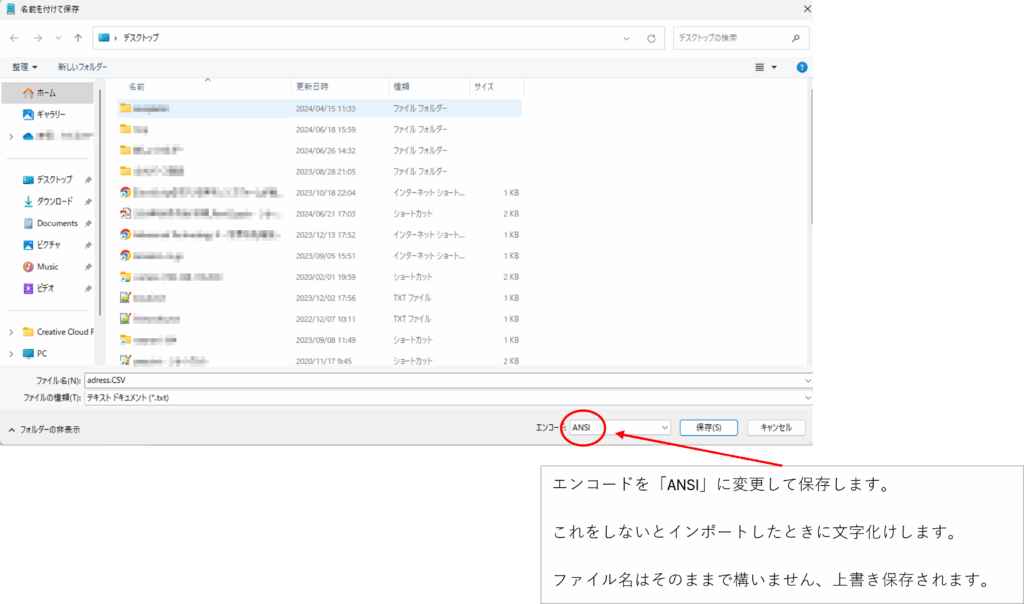Expand the Creative Cloud Files tree item
The width and height of the screenshot is (1024, 604).
tap(11, 332)
